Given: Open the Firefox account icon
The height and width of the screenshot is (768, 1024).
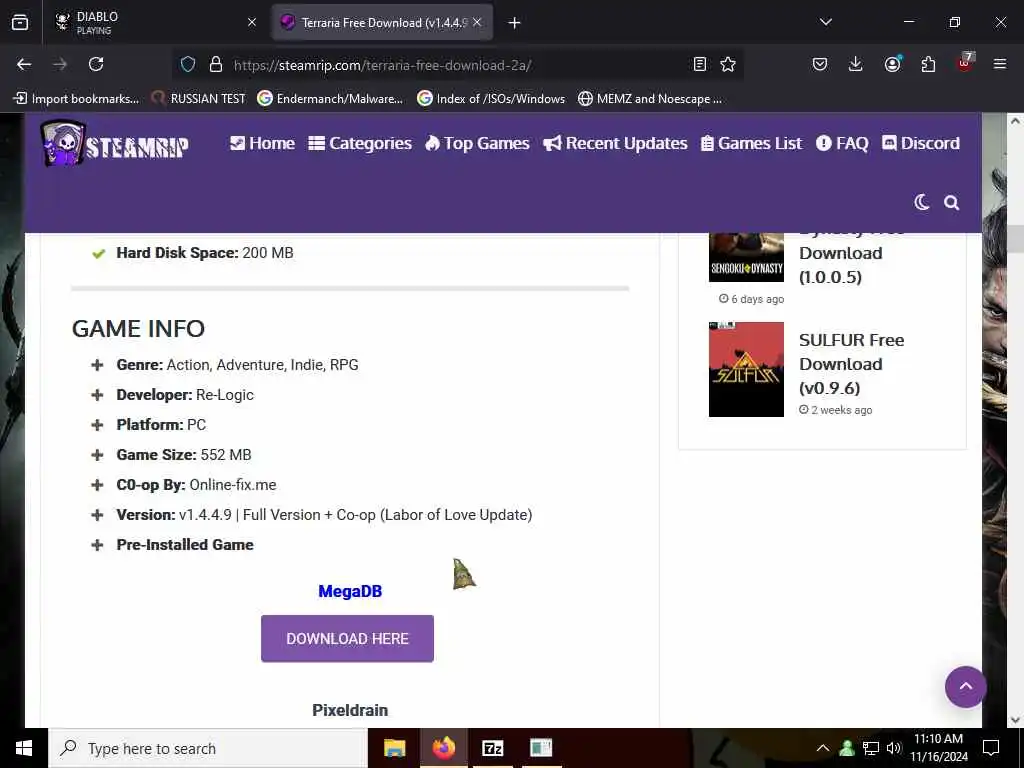Looking at the screenshot, I should click(x=892, y=63).
